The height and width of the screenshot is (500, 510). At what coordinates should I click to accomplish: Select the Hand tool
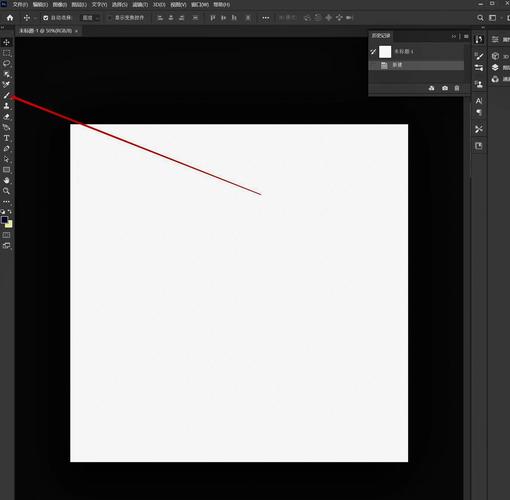(x=6, y=180)
